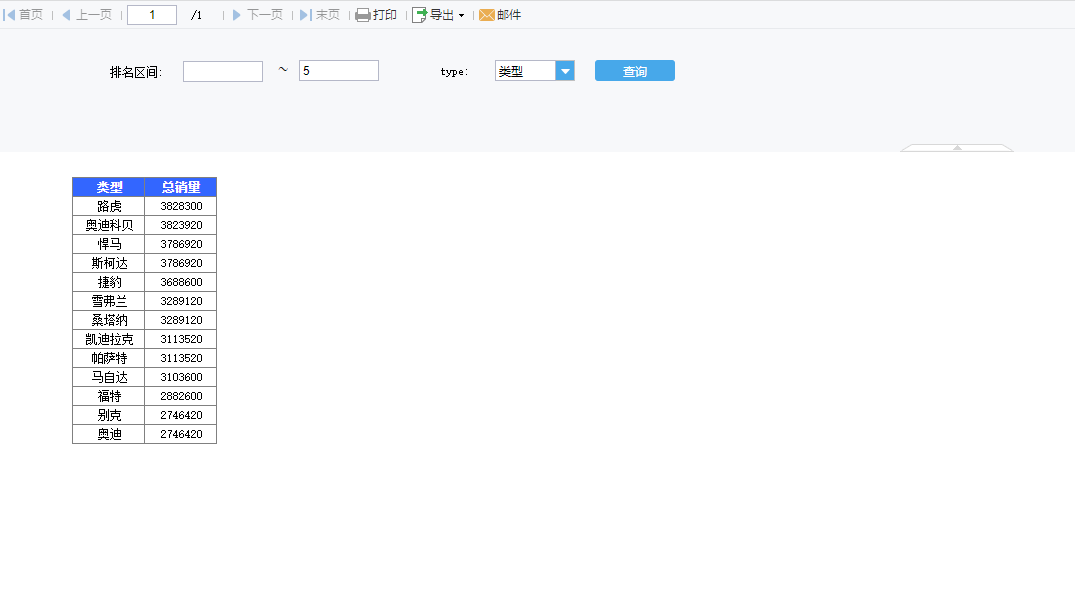Screen dimensions: 1075x602
Task: Run the query with 查询 button
Action: pyautogui.click(x=634, y=71)
